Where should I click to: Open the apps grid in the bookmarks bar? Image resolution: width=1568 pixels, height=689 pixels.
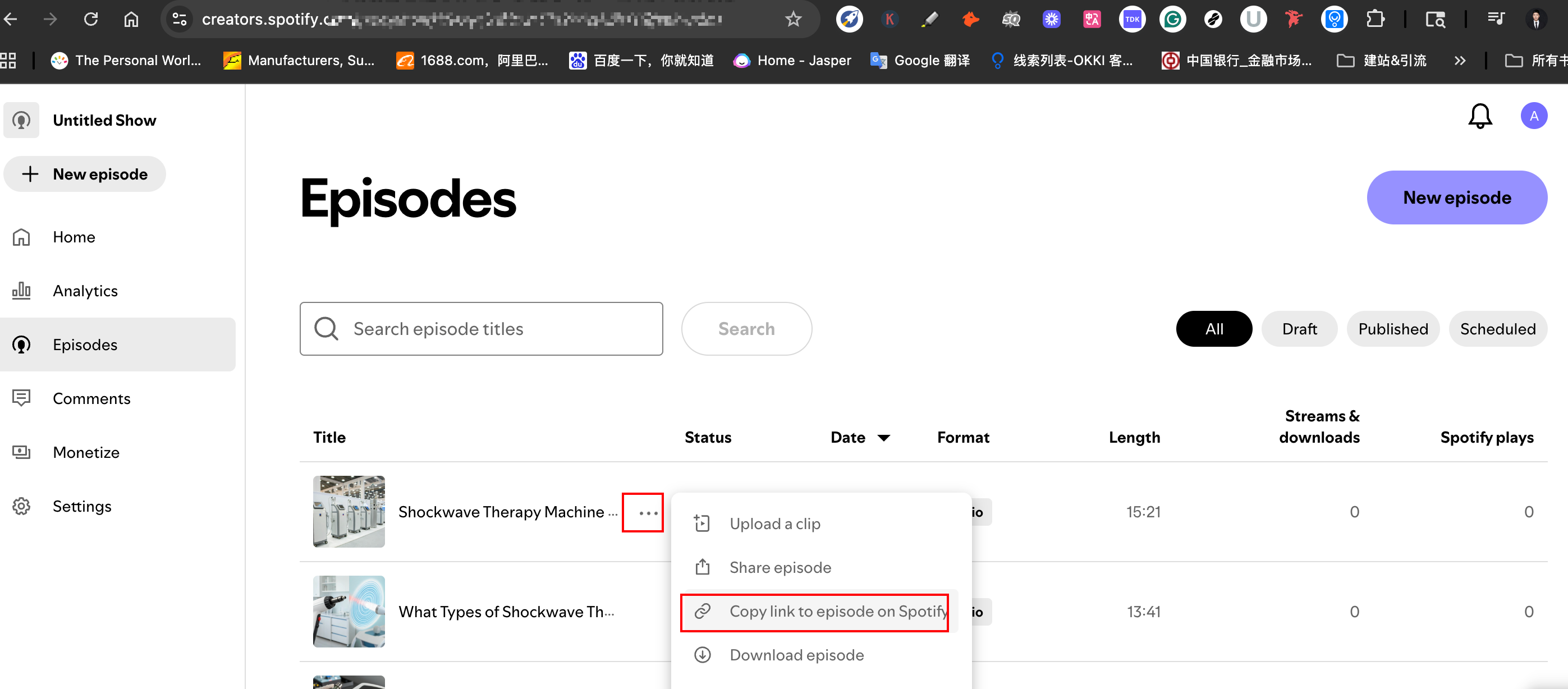[8, 60]
